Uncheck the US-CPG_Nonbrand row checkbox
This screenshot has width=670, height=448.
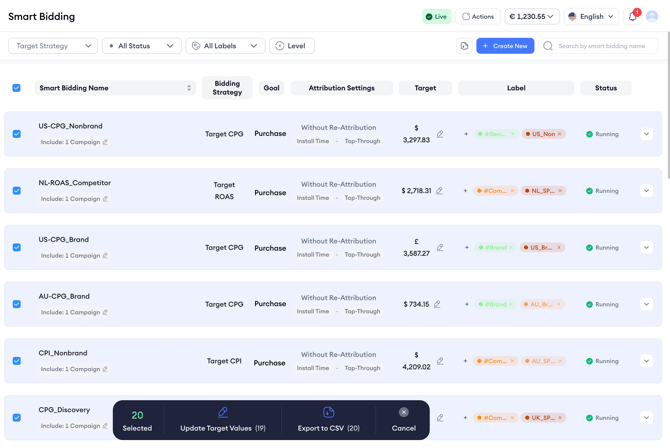pyautogui.click(x=17, y=134)
